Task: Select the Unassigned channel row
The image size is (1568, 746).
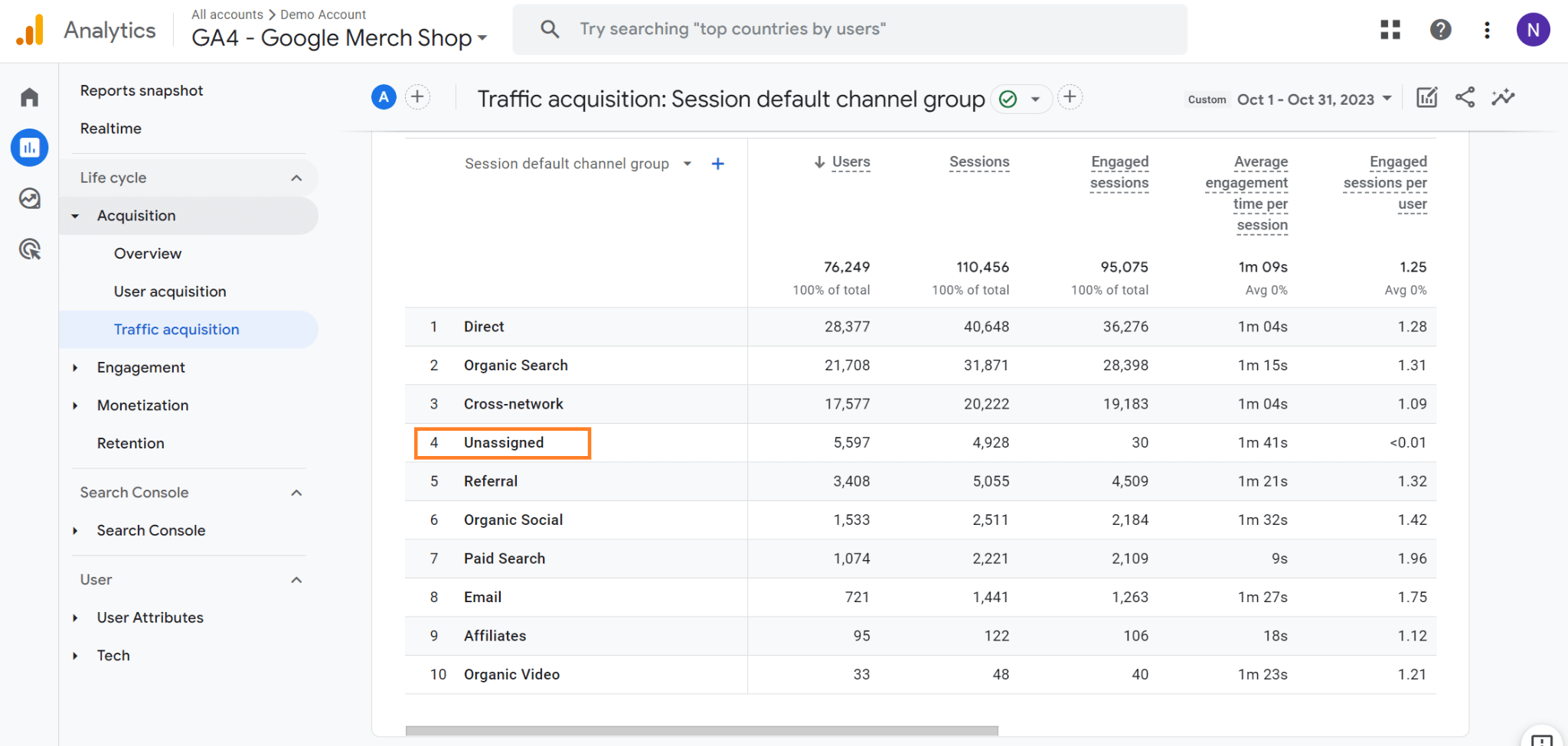Action: [920, 443]
